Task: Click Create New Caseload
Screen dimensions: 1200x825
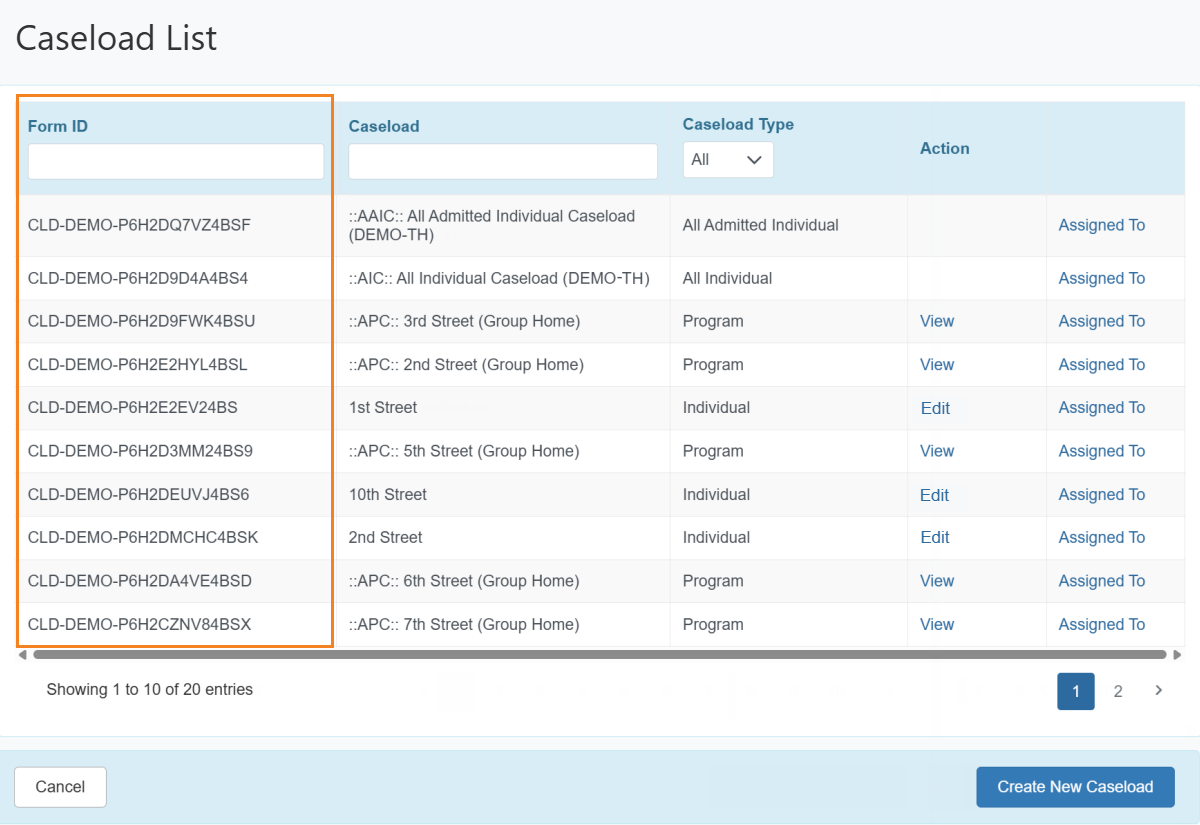Action: [1075, 787]
